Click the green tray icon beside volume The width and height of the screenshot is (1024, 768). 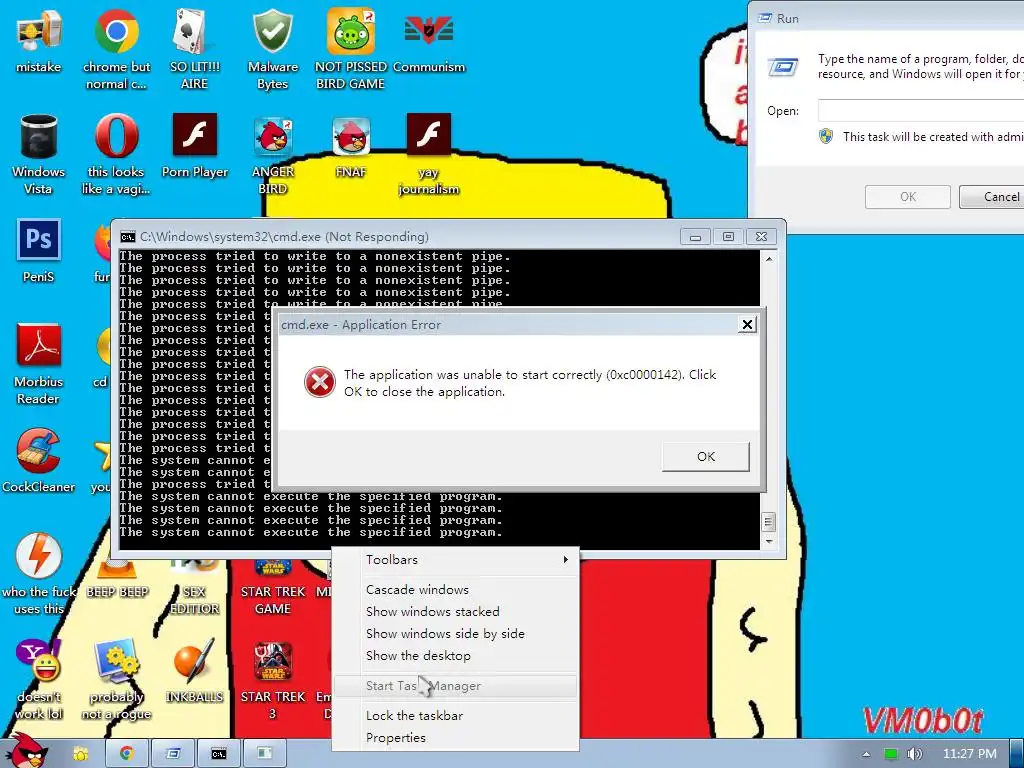pos(891,754)
